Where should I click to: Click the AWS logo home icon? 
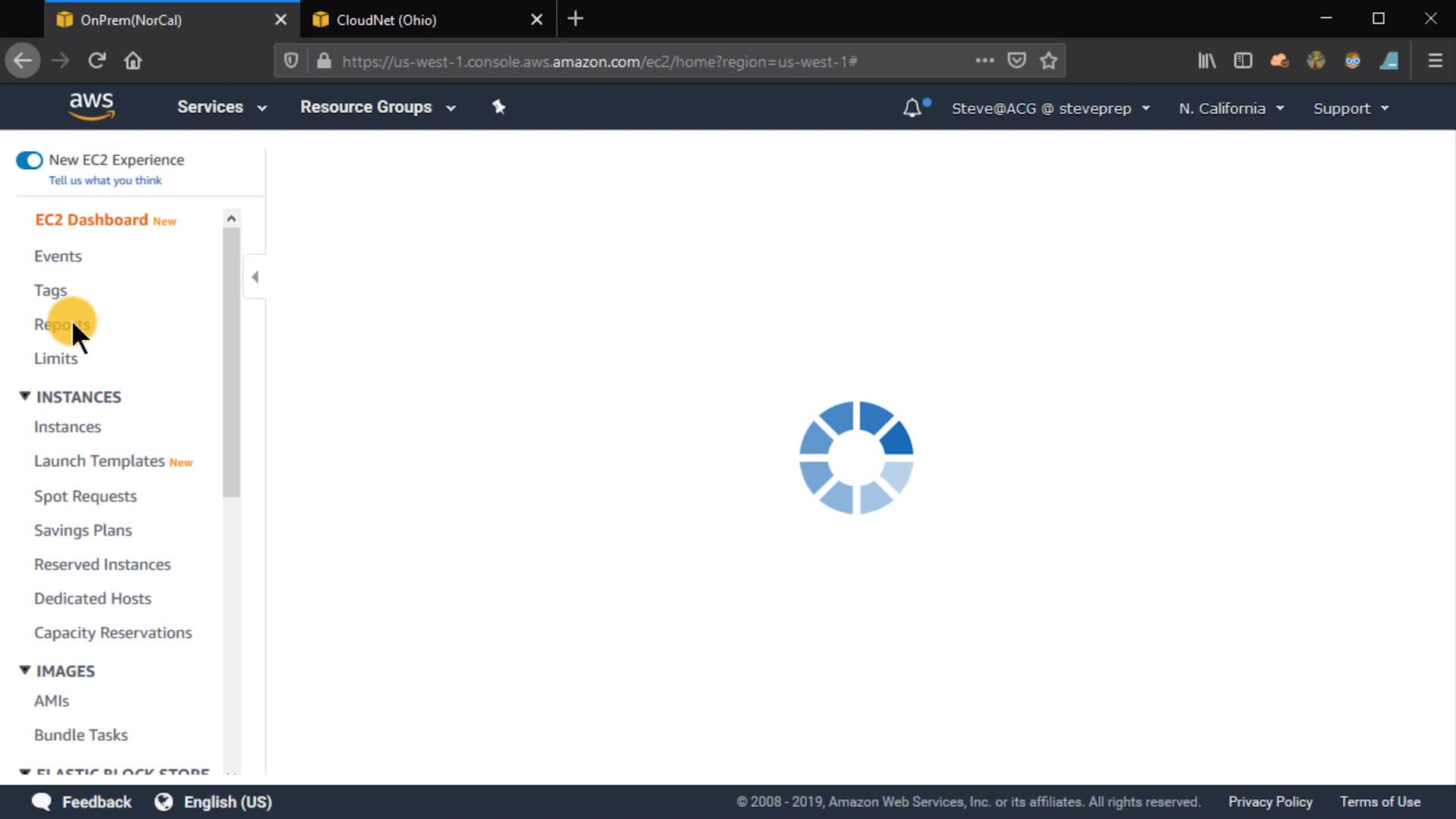click(92, 107)
